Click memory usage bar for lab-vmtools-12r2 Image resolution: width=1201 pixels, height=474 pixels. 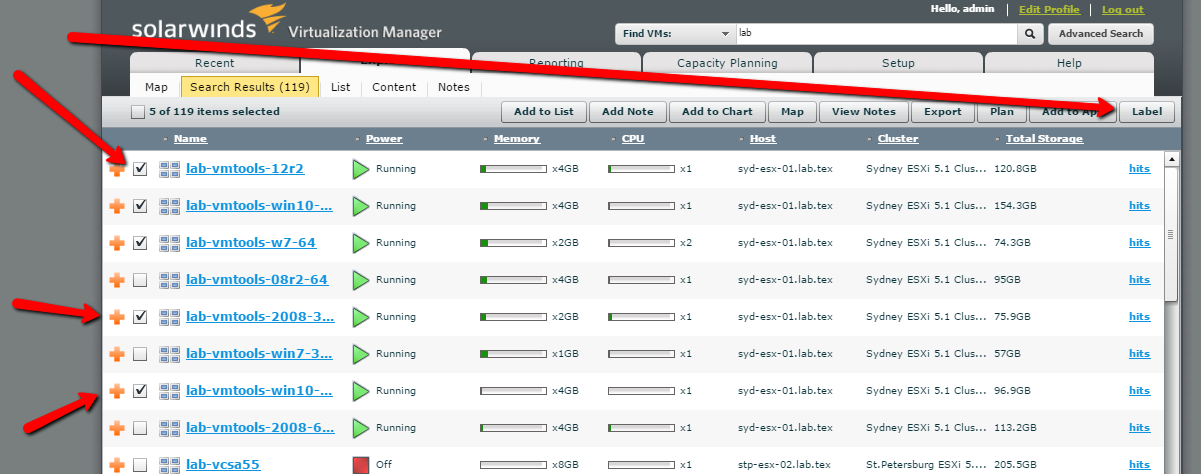coord(514,169)
